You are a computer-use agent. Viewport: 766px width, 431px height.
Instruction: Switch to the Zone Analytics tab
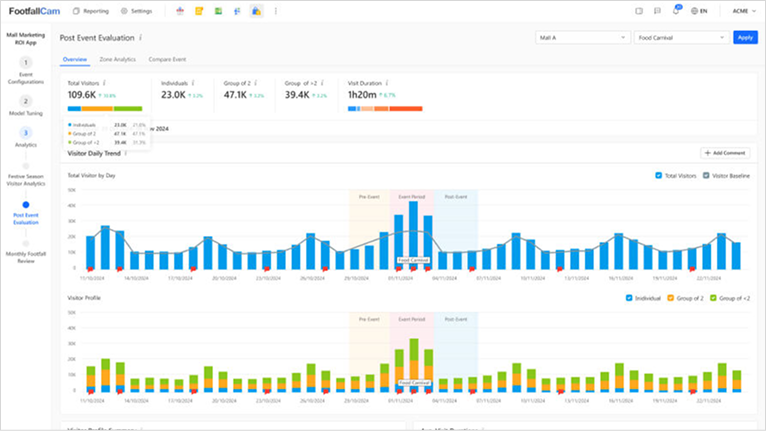(118, 59)
